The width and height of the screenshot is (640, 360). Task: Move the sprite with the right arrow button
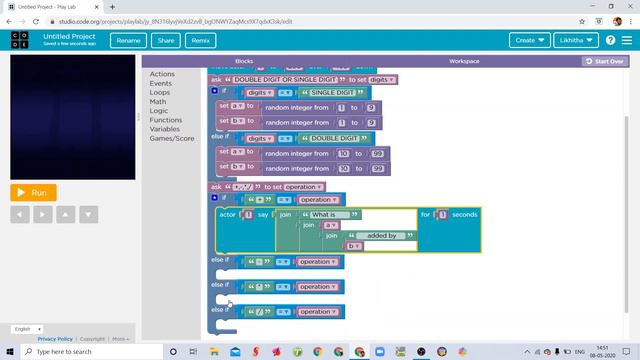pyautogui.click(x=43, y=214)
